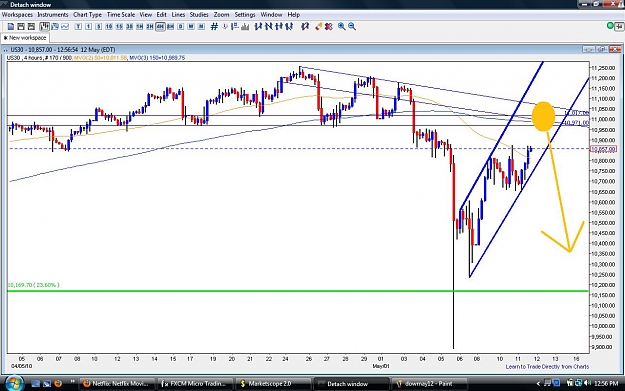The height and width of the screenshot is (391, 625).
Task: Open the Studies menu
Action: 199,15
